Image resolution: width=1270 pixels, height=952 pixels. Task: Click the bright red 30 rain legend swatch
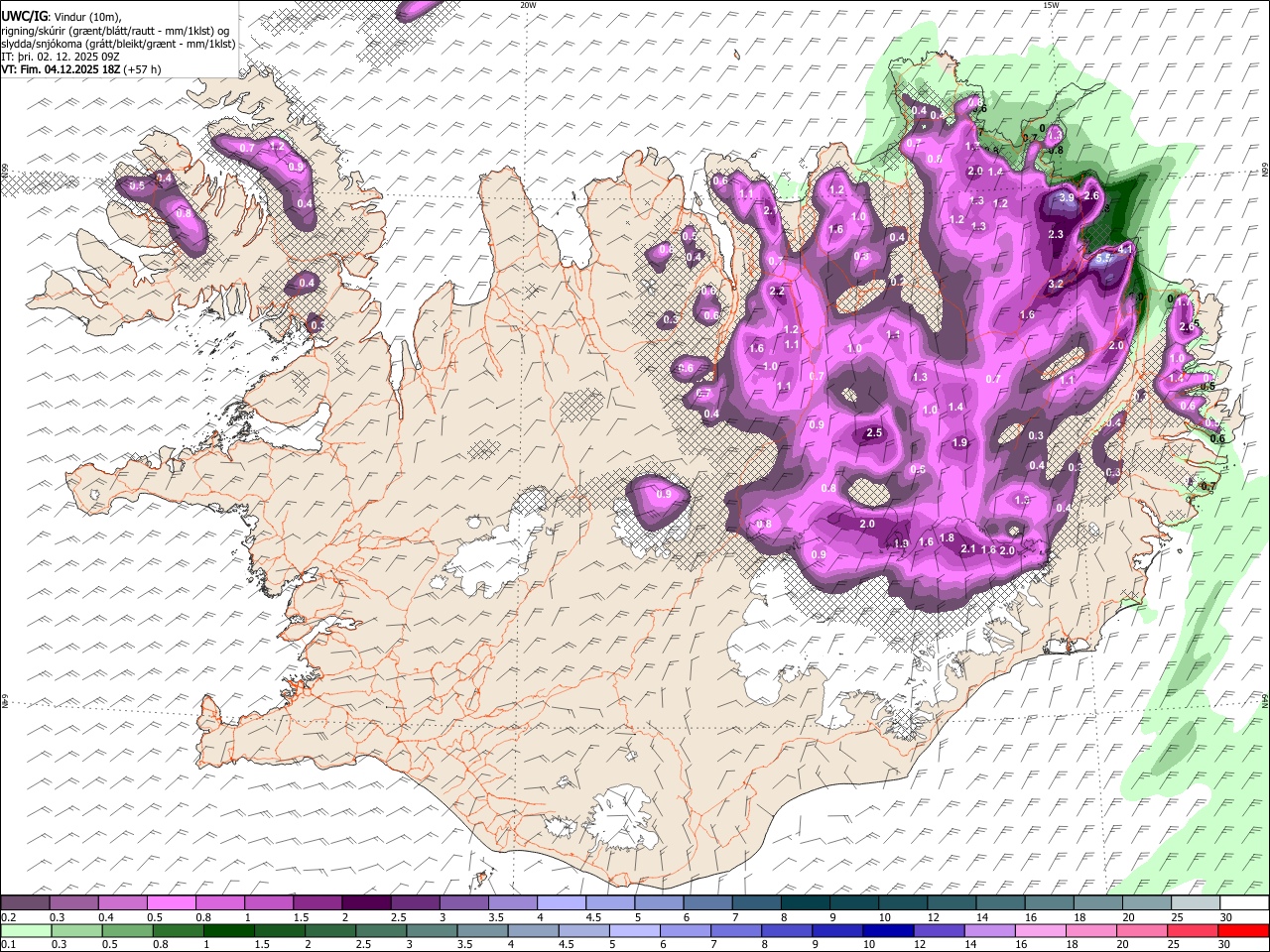pyautogui.click(x=1244, y=930)
